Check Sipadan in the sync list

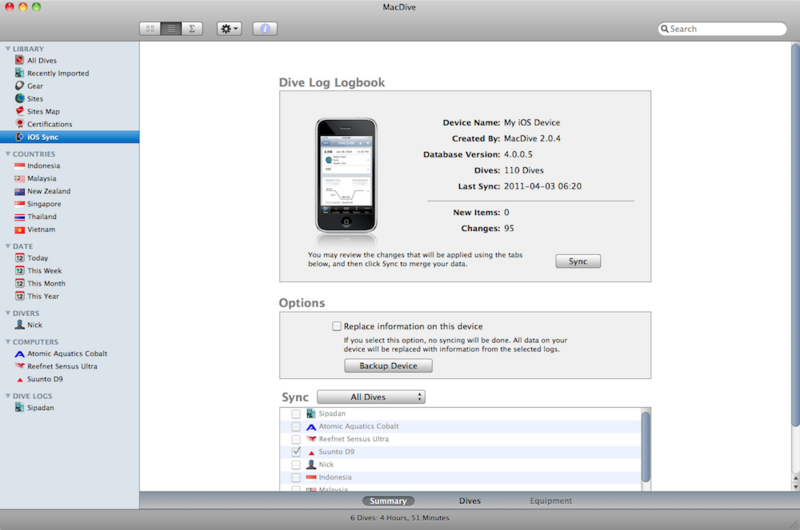(x=296, y=414)
